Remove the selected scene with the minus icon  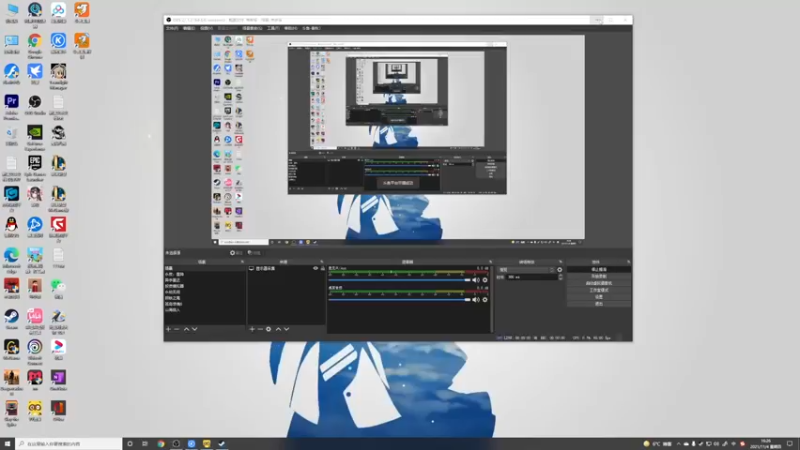(177, 329)
